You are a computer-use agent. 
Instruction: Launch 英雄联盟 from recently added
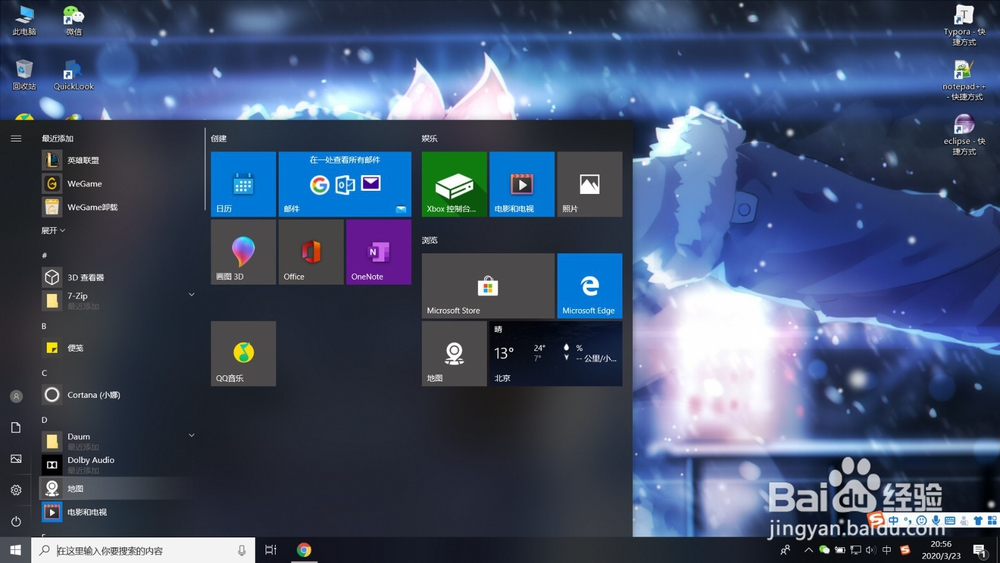tap(118, 160)
